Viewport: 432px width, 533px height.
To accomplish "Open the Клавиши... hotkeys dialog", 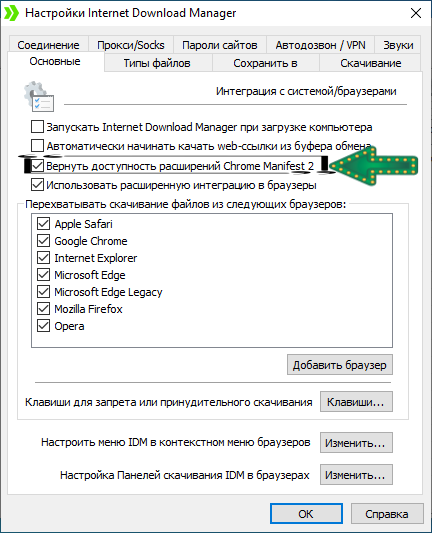I will click(356, 402).
